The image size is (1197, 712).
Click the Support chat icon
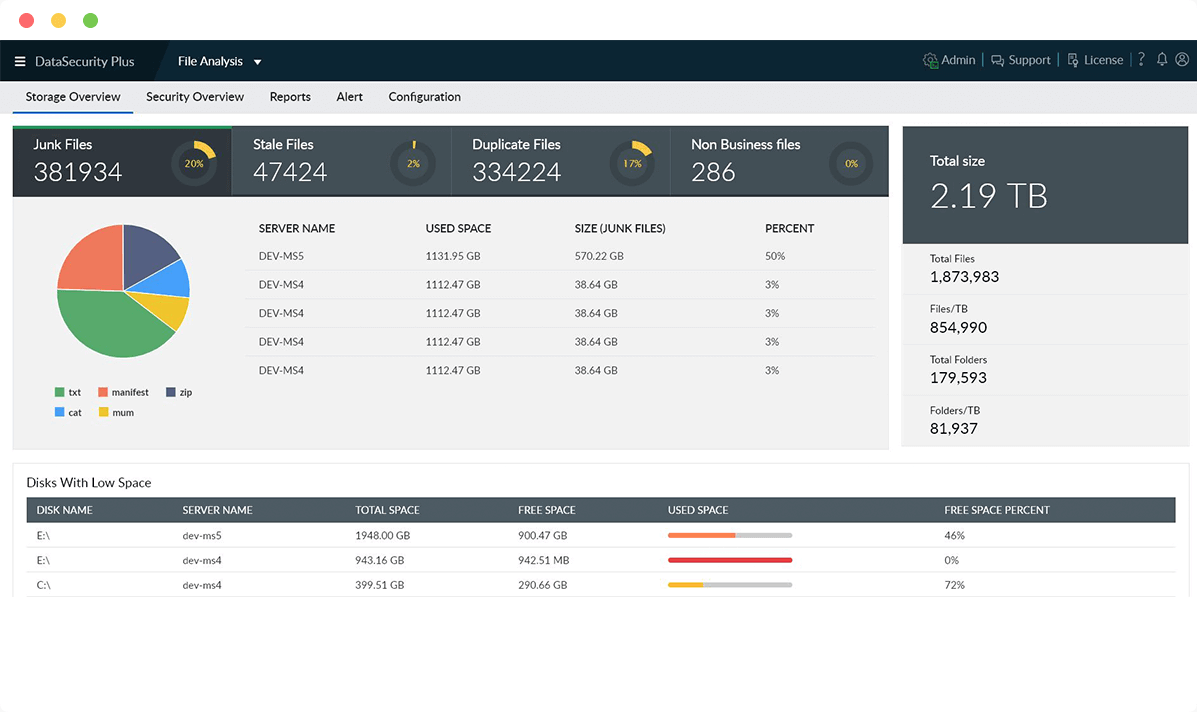tap(997, 60)
